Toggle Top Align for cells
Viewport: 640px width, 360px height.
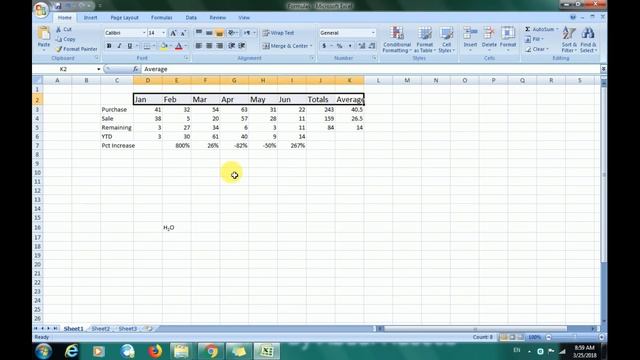(x=199, y=33)
